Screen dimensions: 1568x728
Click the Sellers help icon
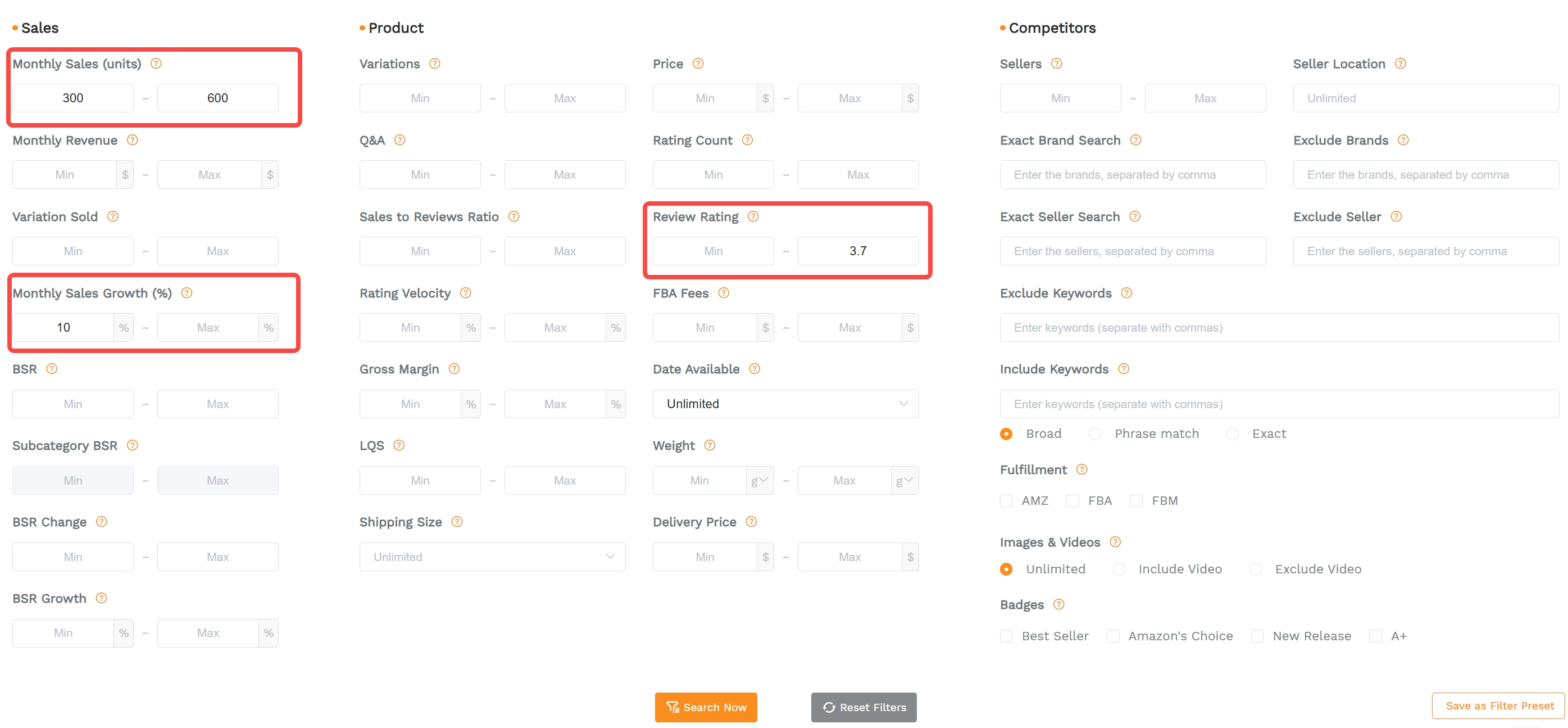1057,64
